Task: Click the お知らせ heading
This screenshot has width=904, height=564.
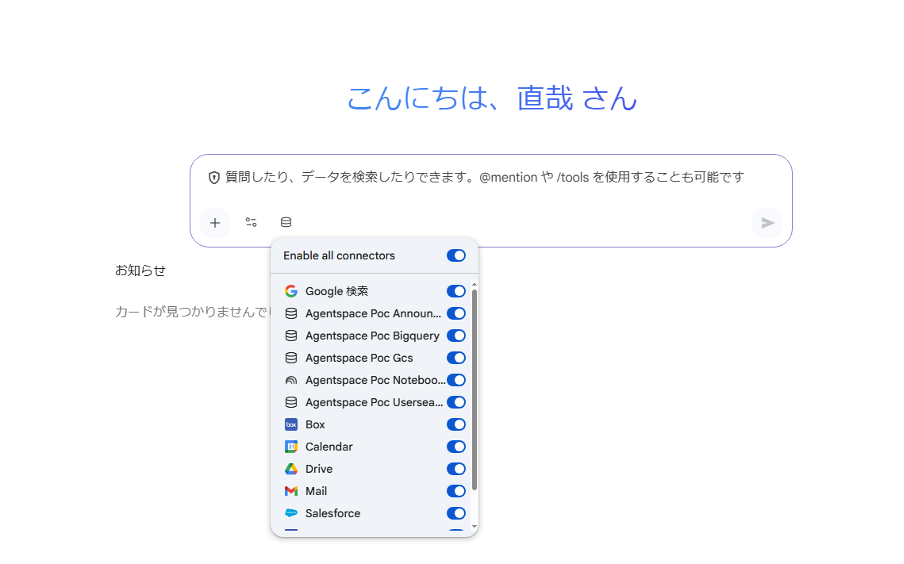Action: pos(140,270)
